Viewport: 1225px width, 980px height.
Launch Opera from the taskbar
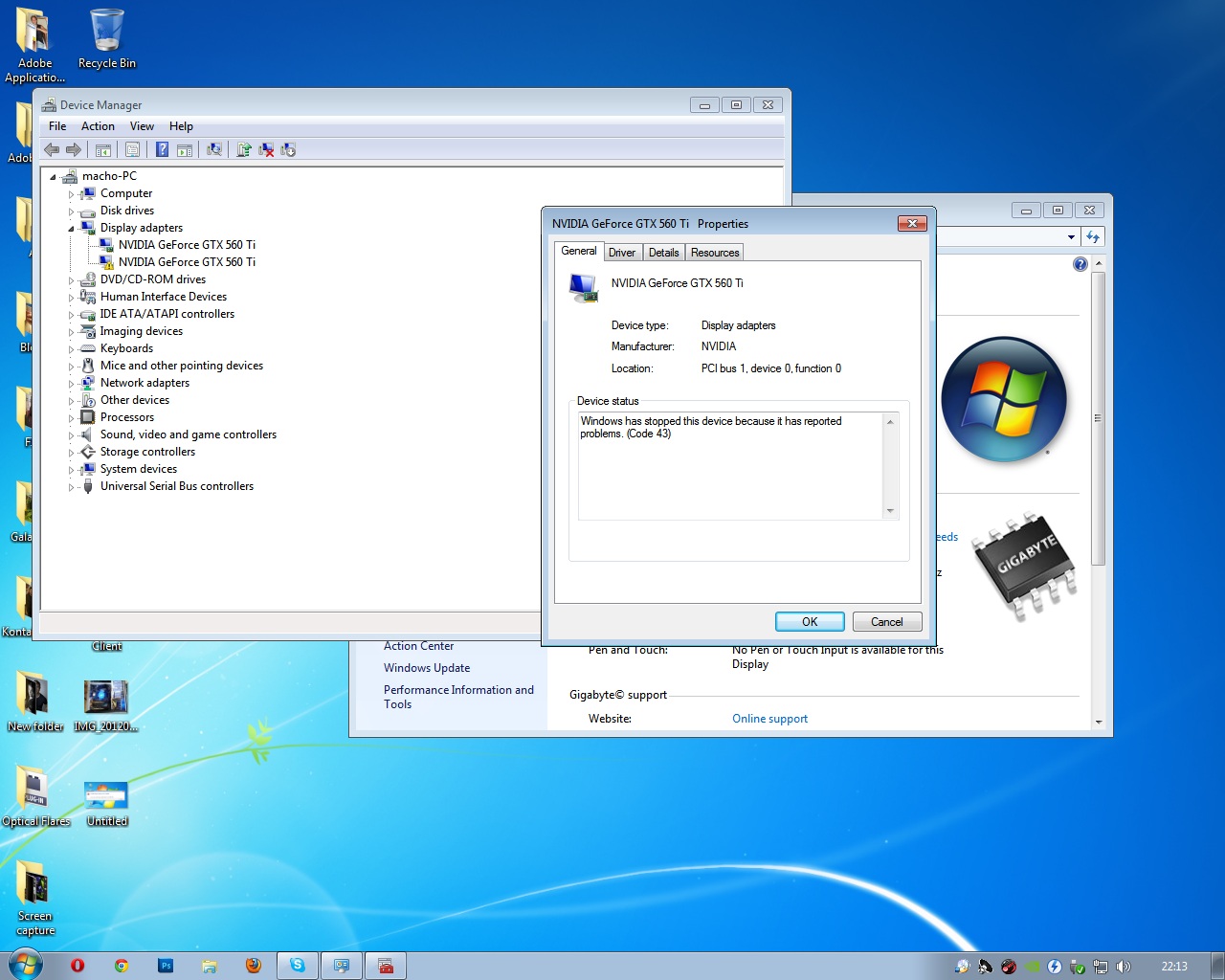(x=78, y=966)
